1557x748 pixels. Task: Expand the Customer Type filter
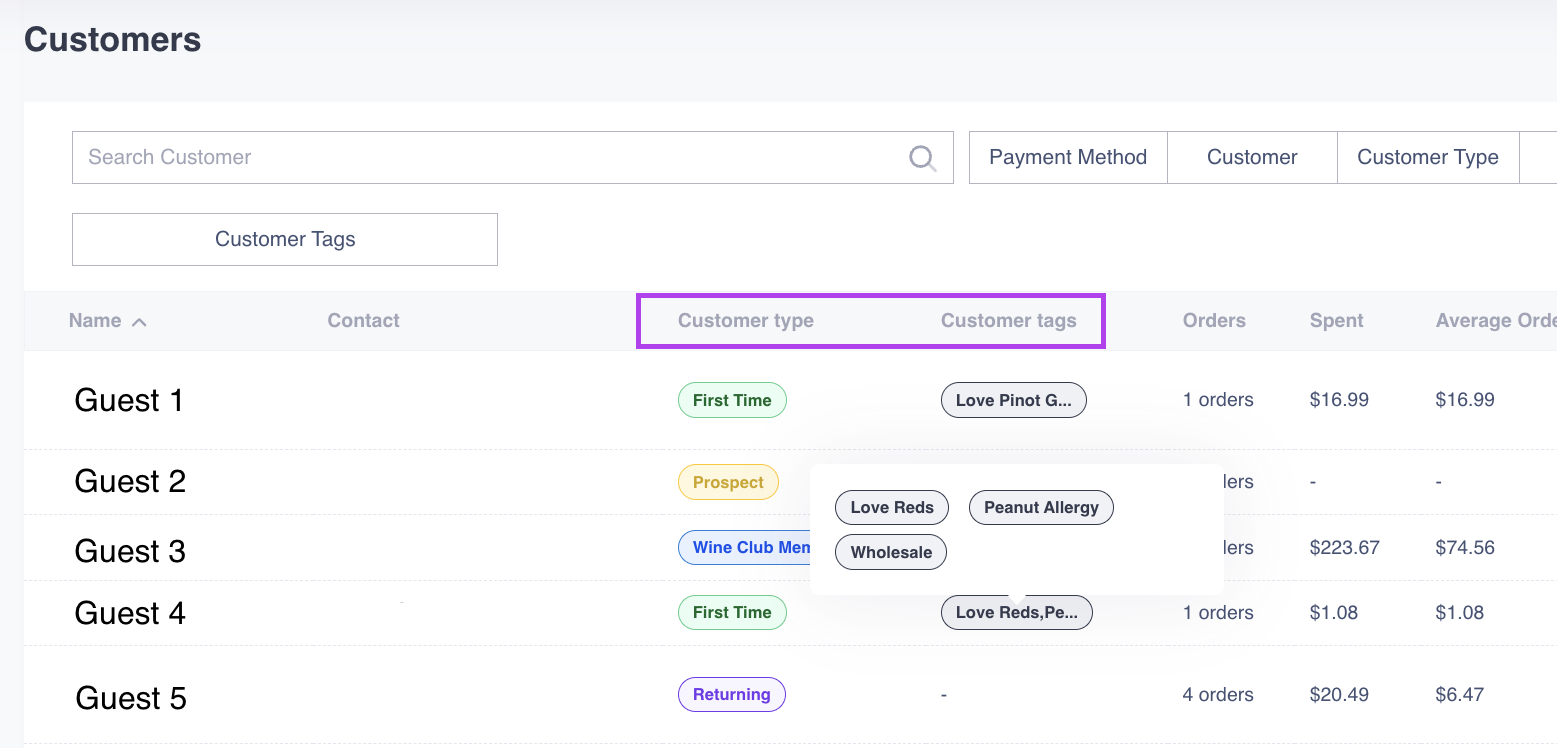[x=1427, y=158]
